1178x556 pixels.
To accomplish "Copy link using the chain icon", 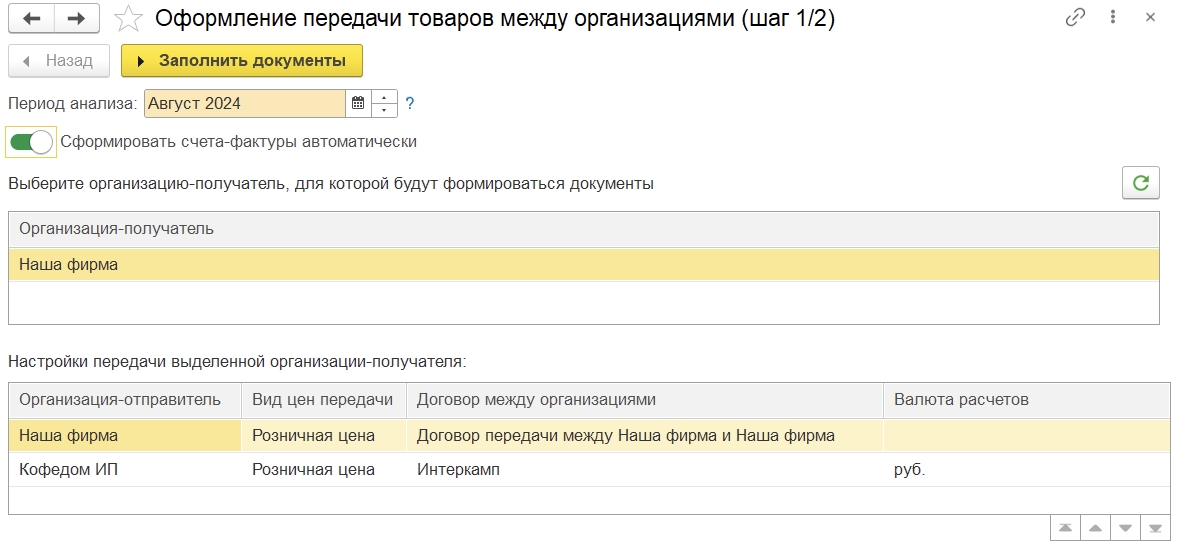I will tap(1077, 17).
